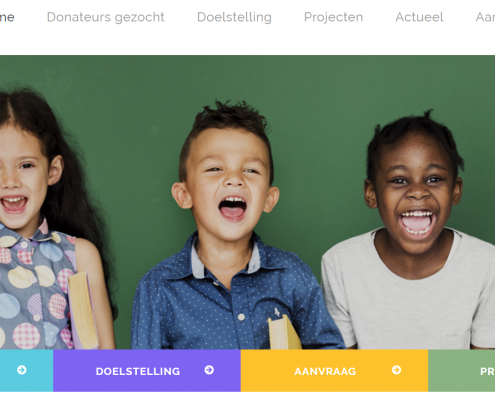The width and height of the screenshot is (495, 400).
Task: Open the Projecten page from navigation
Action: point(333,17)
